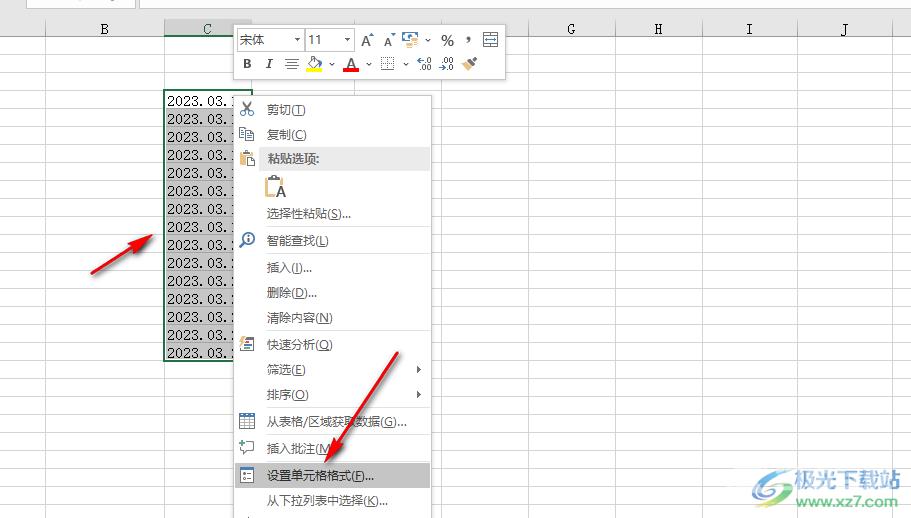Open the font size dropdown showing 11

click(x=347, y=40)
